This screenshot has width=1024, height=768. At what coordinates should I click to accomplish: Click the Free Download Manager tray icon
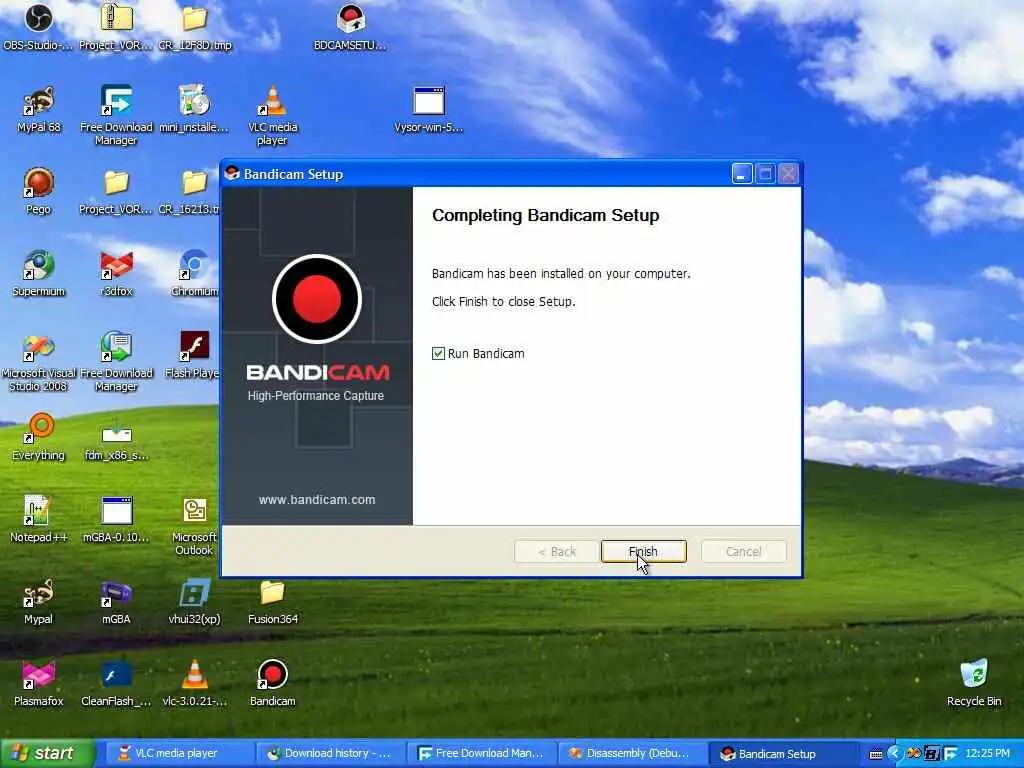coord(951,754)
